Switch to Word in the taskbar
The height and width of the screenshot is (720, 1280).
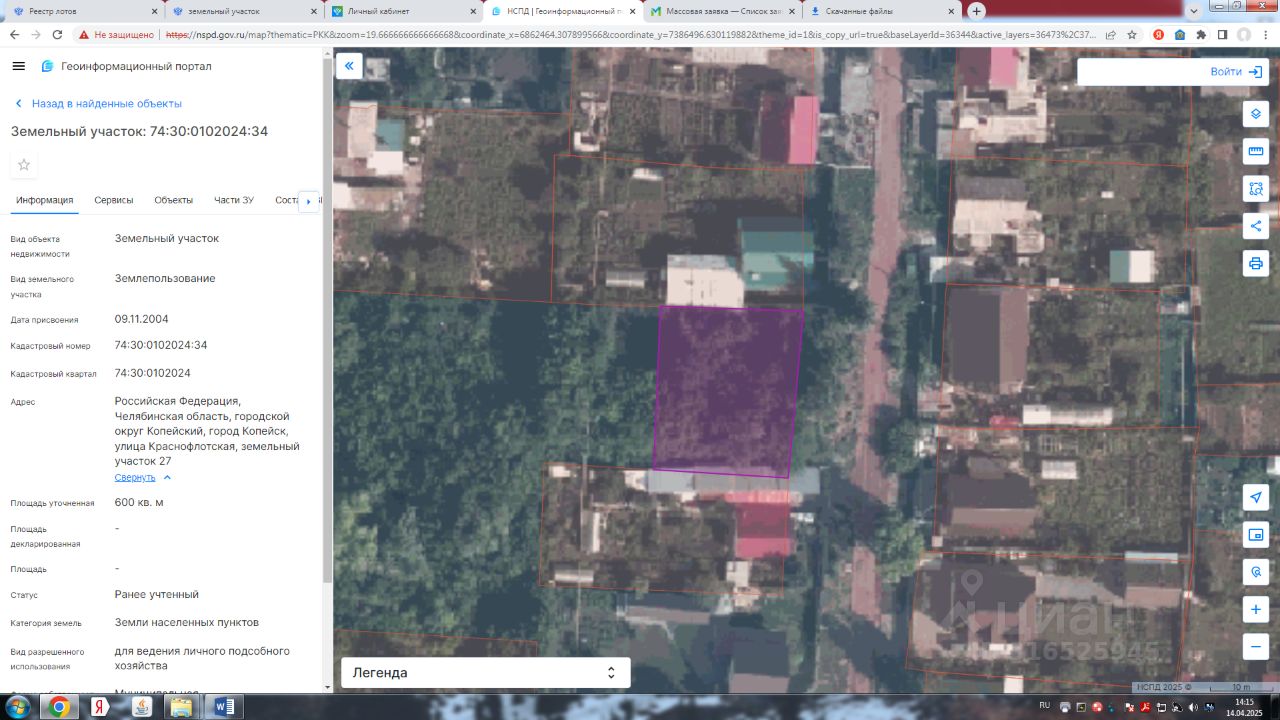pos(223,707)
